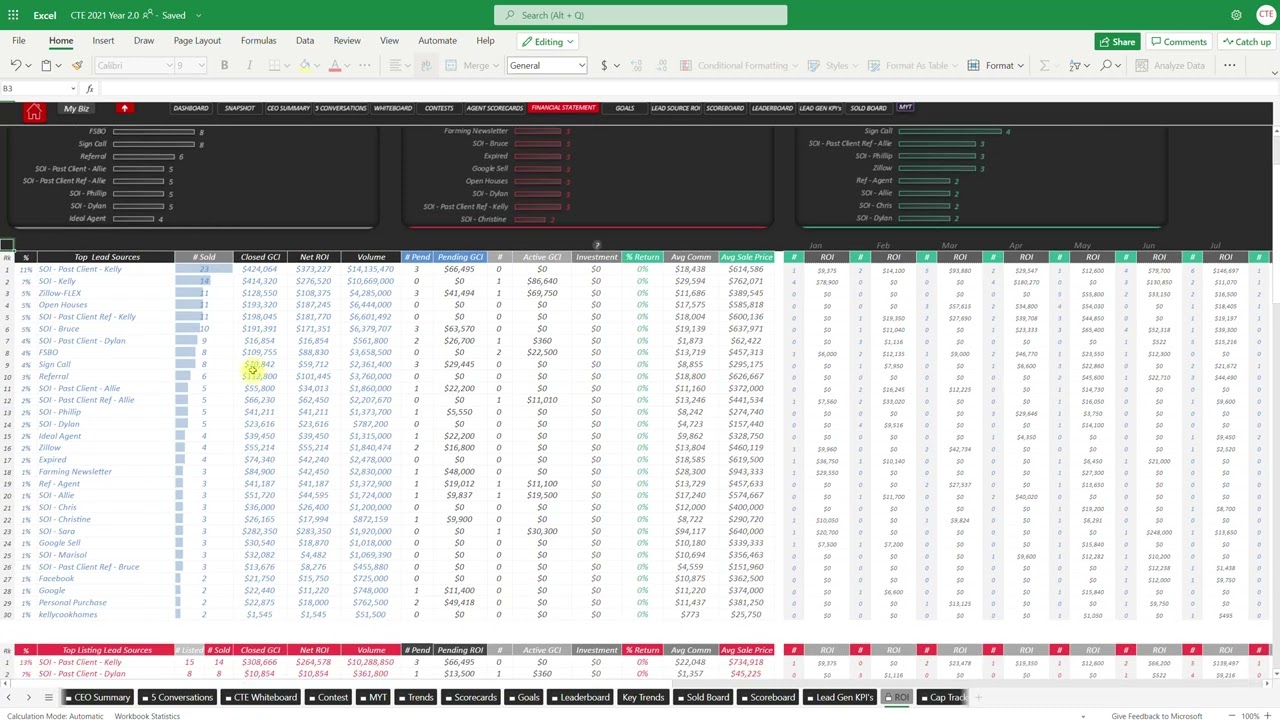Screen dimensions: 1280x720
Task: Click the AutoSum sigma icon
Action: [x=1045, y=66]
